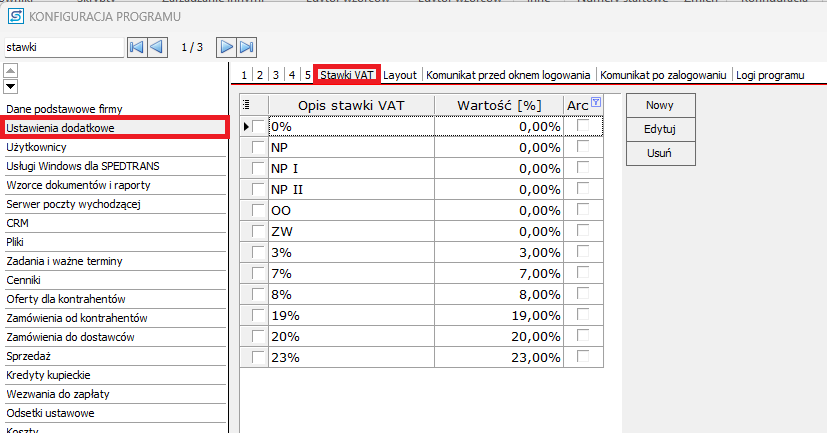Toggle the Arc checkbox for ZW row

(x=584, y=231)
